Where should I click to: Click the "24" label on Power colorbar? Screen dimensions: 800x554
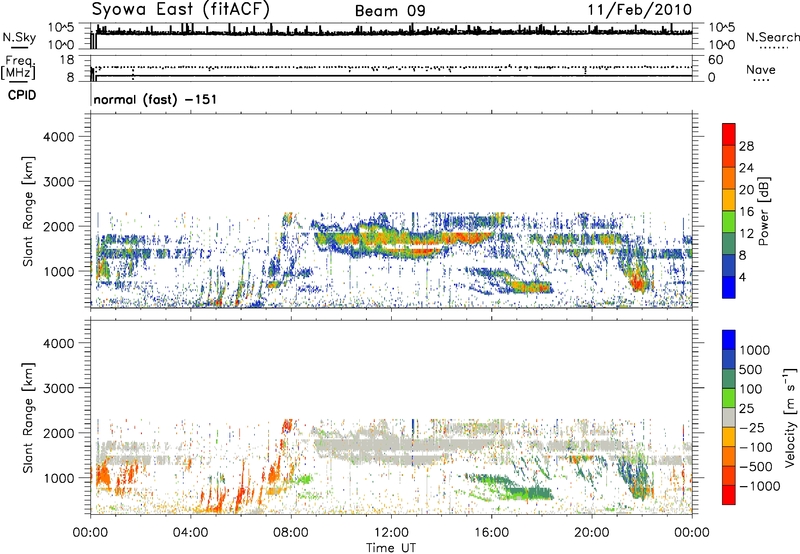coord(746,168)
